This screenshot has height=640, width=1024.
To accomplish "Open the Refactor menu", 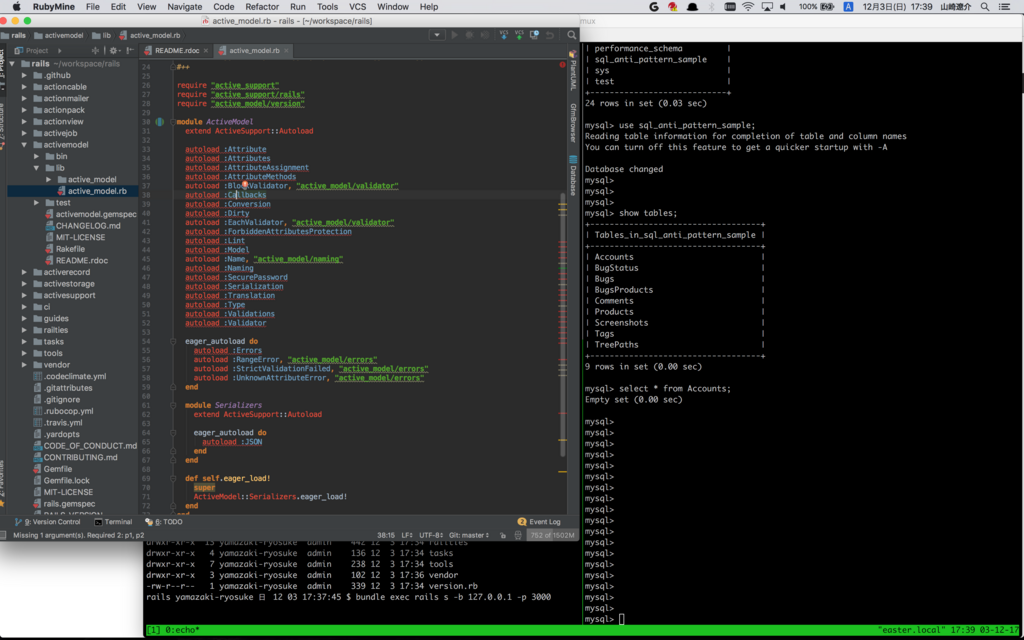I will [262, 7].
